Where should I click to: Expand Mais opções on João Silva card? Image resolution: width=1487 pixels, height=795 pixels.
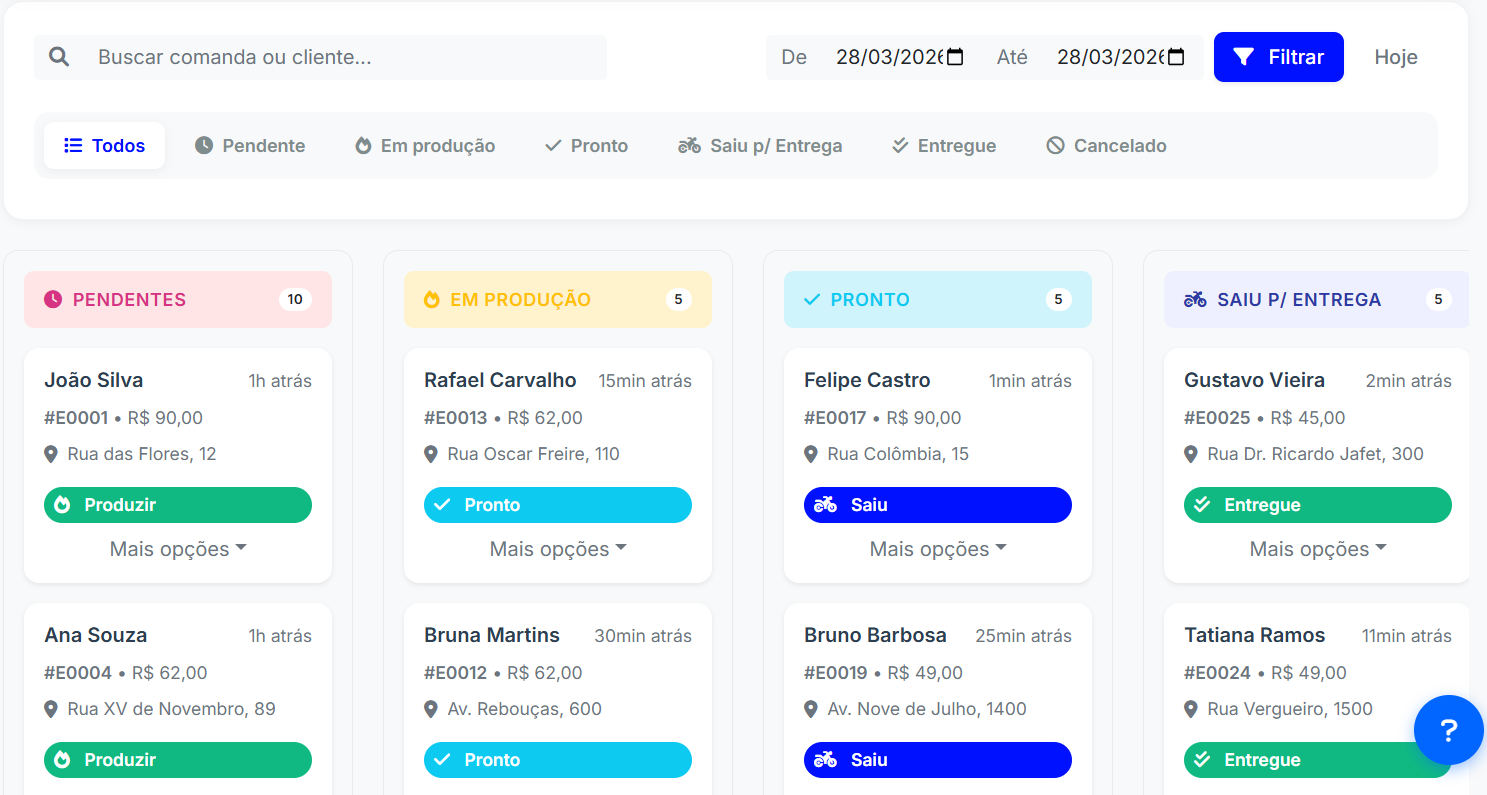[x=178, y=549]
